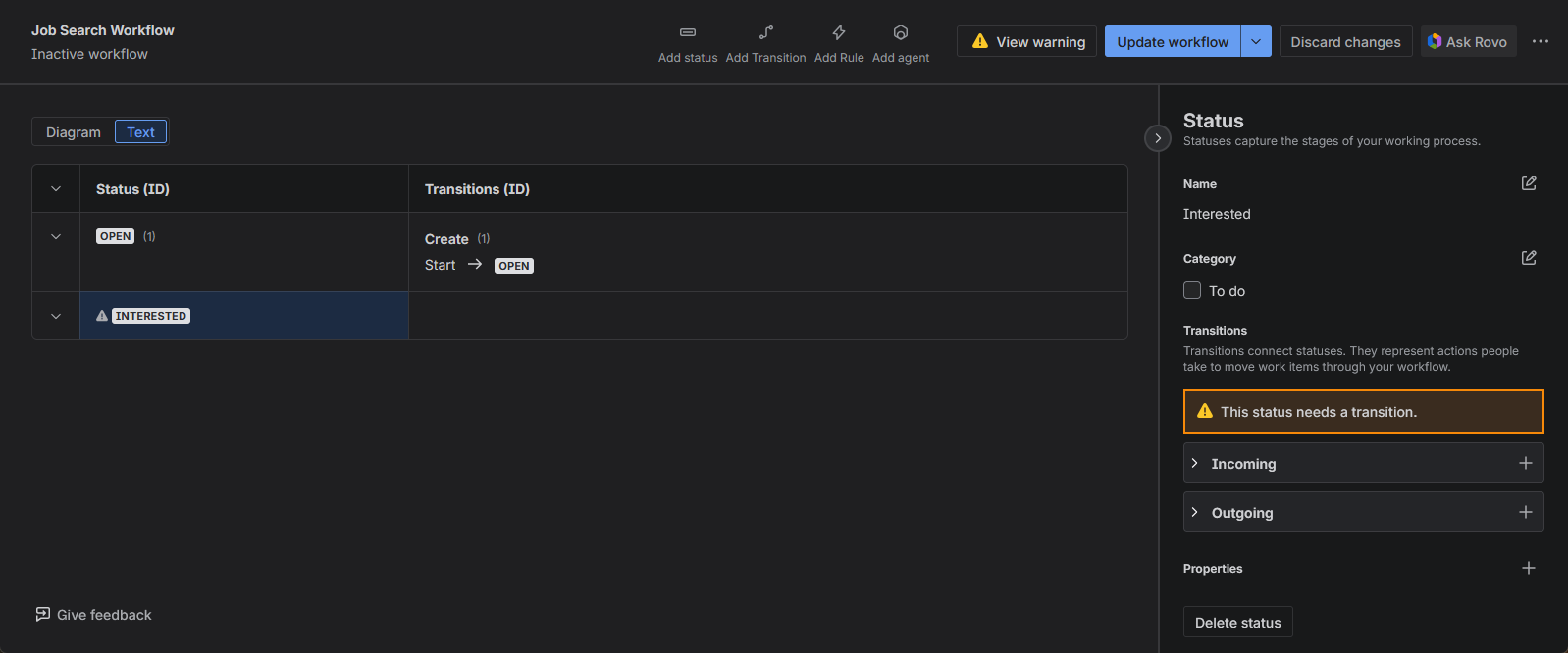Click the Create transition text
The height and width of the screenshot is (653, 1568).
click(446, 239)
